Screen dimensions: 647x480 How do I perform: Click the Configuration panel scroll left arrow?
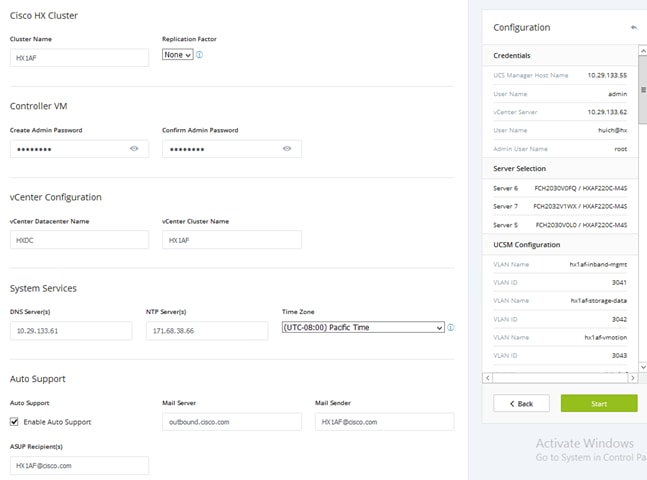[x=488, y=378]
